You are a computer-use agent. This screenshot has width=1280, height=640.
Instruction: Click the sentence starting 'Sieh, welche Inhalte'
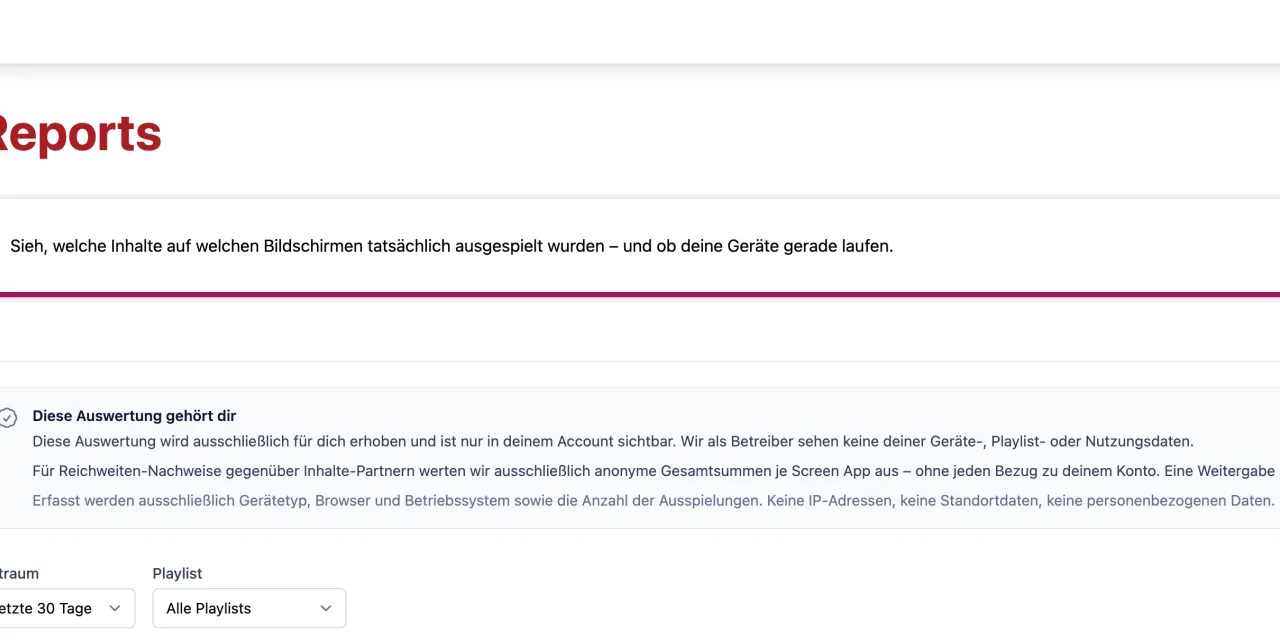pyautogui.click(x=451, y=246)
